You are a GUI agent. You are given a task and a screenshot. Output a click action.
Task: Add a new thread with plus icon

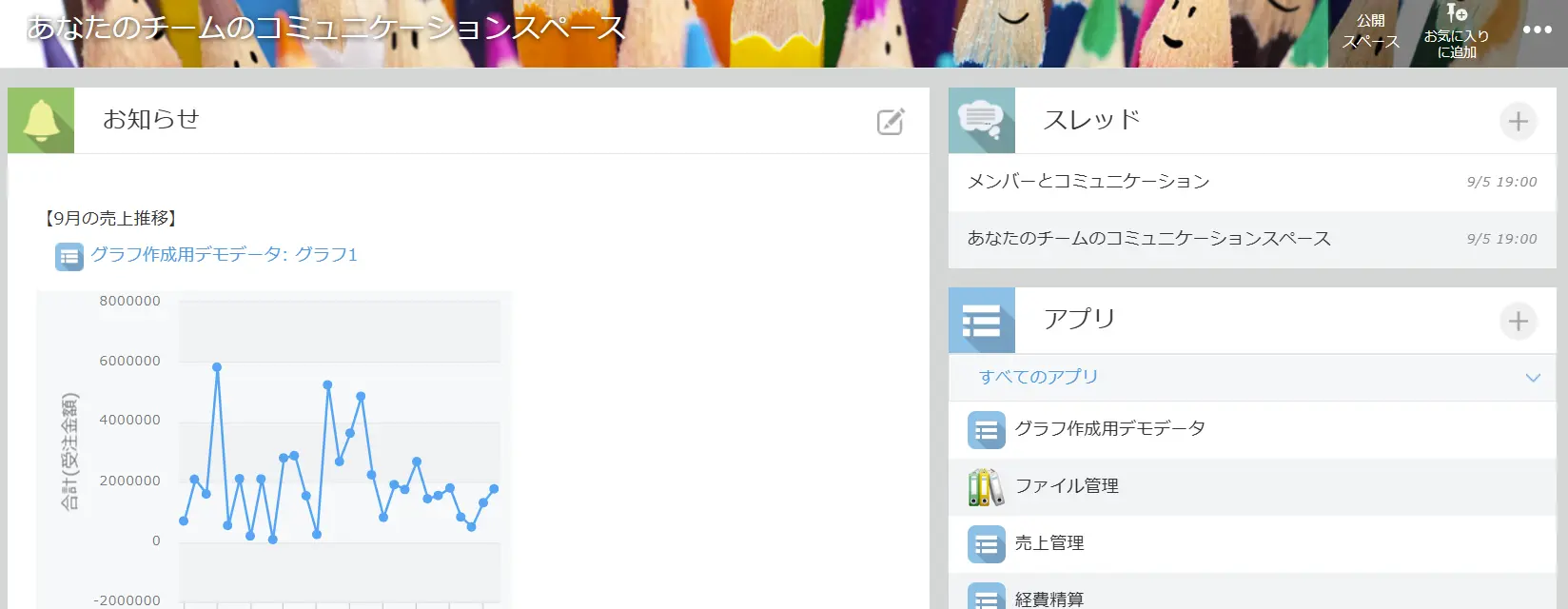point(1518,122)
